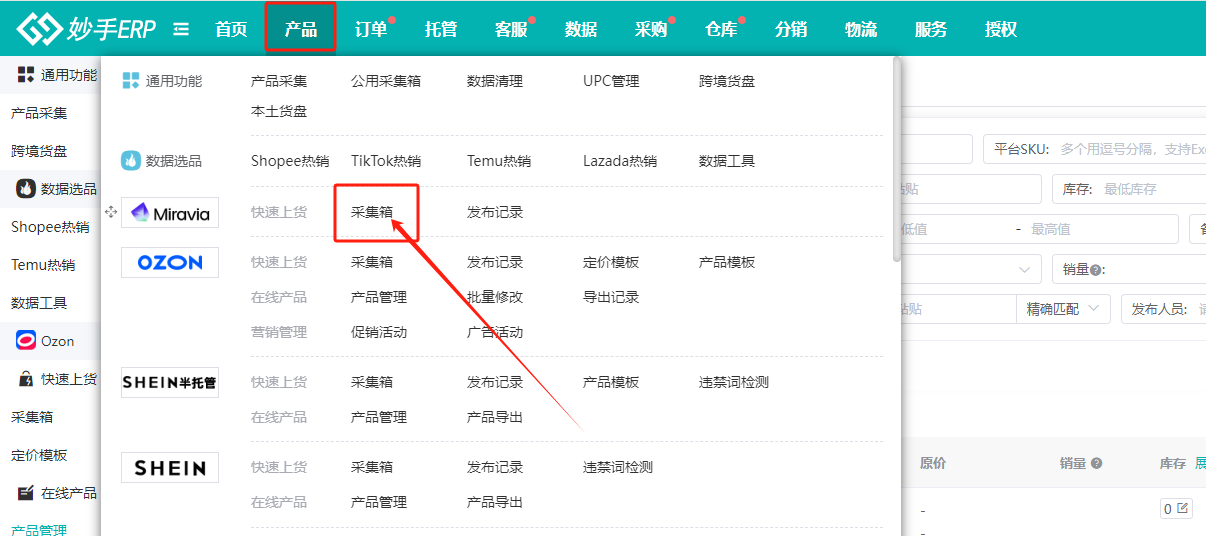This screenshot has width=1206, height=536.
Task: Click the SHEIN半托管 platform logo
Action: [170, 382]
